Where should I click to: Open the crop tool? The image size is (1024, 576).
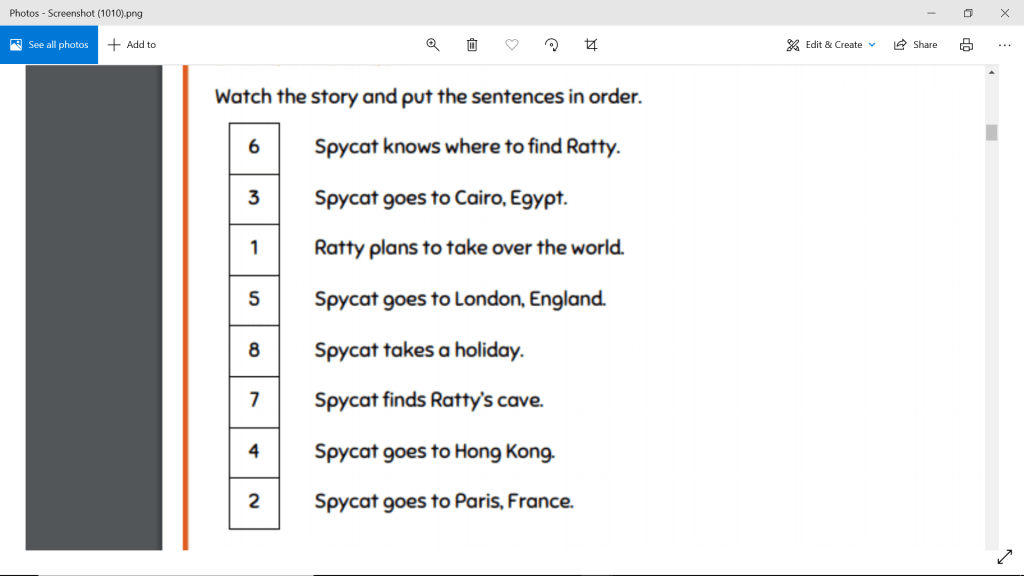[591, 45]
